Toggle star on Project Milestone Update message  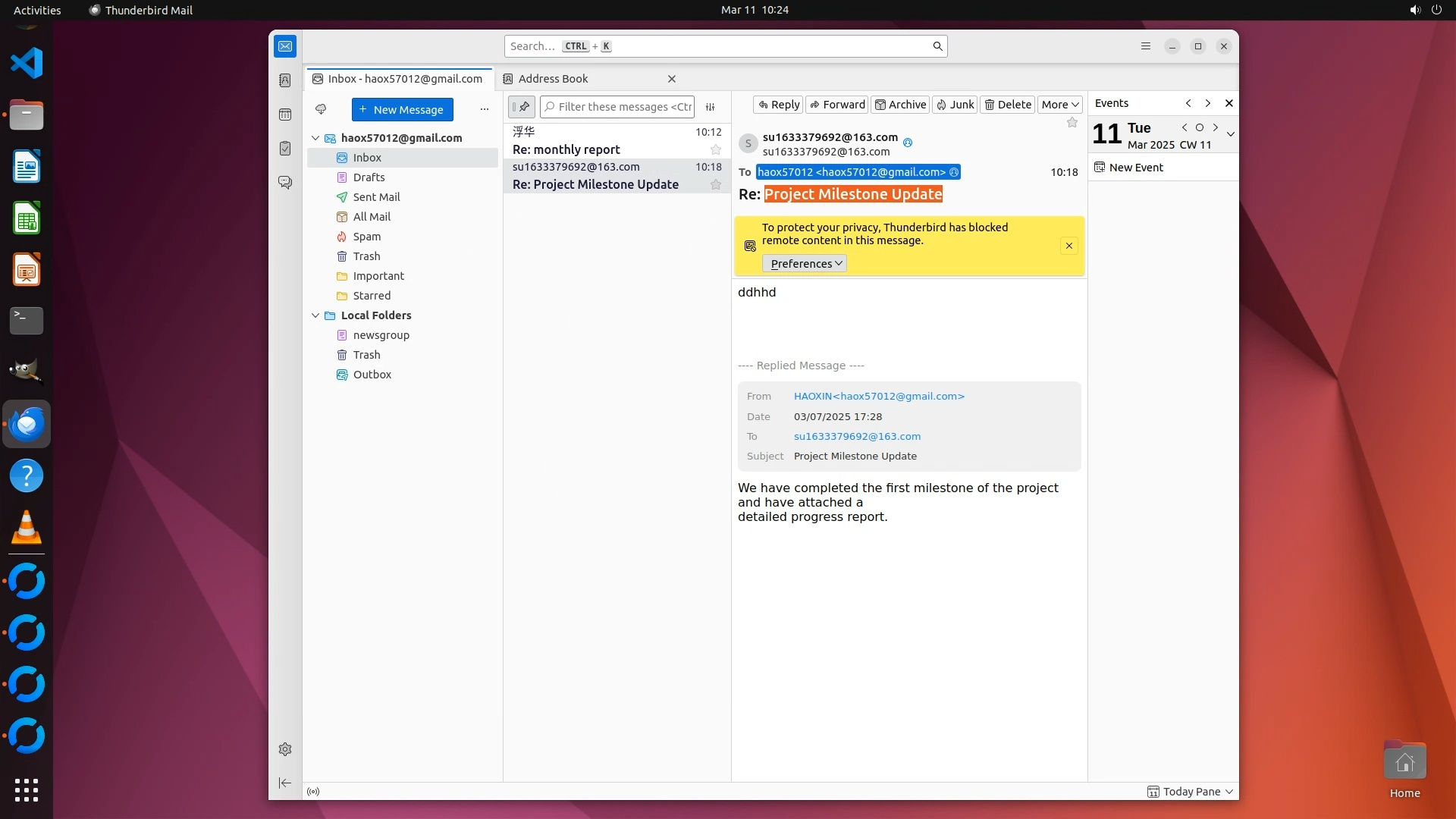[x=715, y=184]
